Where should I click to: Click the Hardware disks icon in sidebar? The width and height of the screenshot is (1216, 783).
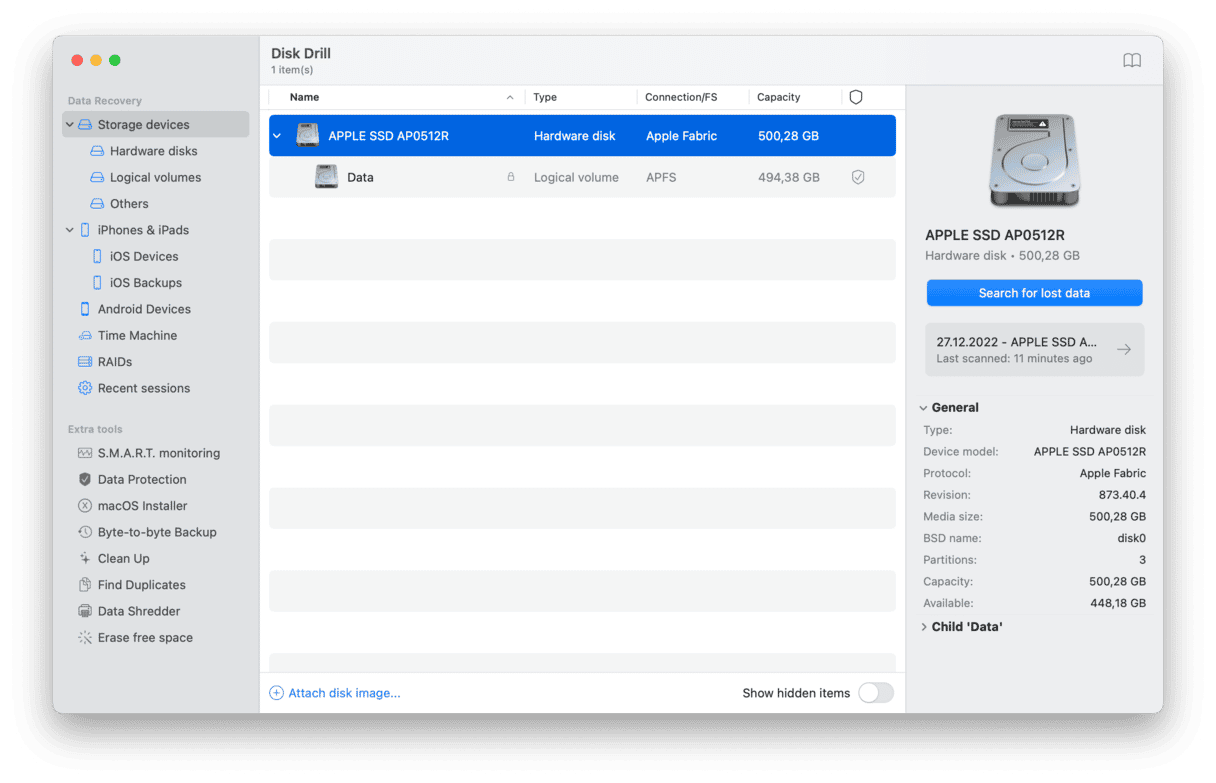(97, 151)
